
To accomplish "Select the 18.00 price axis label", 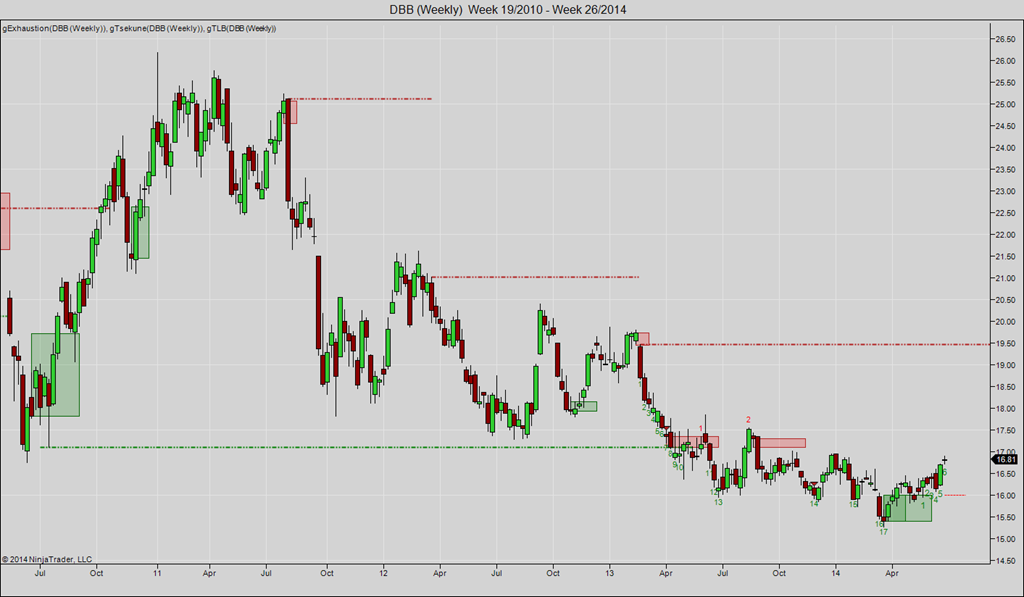I will (1004, 409).
